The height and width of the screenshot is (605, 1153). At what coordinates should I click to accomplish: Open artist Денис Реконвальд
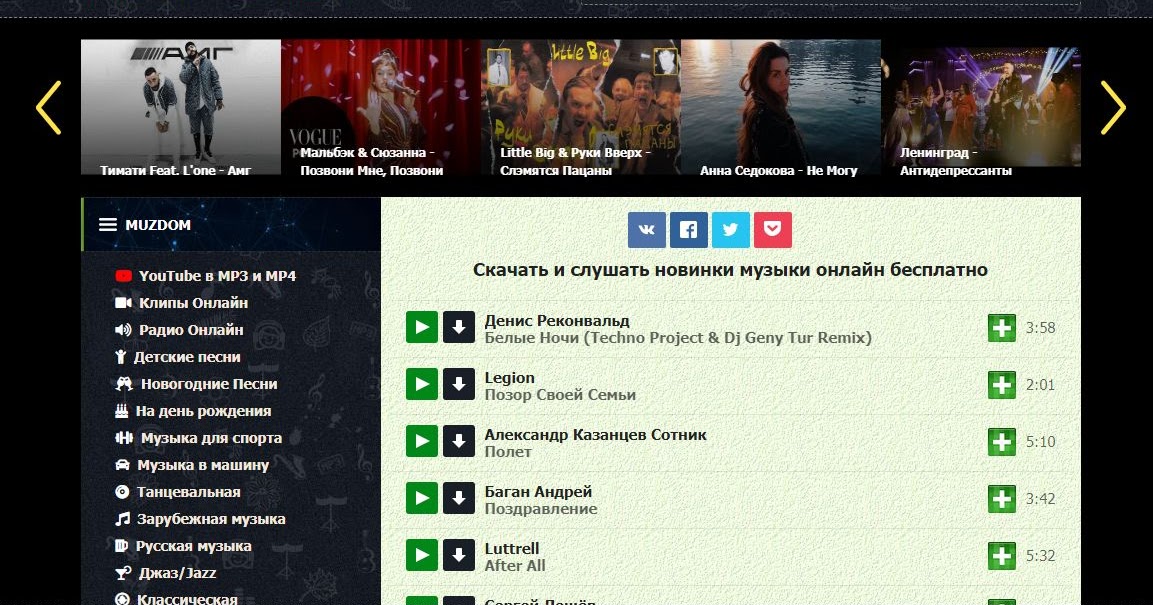[557, 321]
